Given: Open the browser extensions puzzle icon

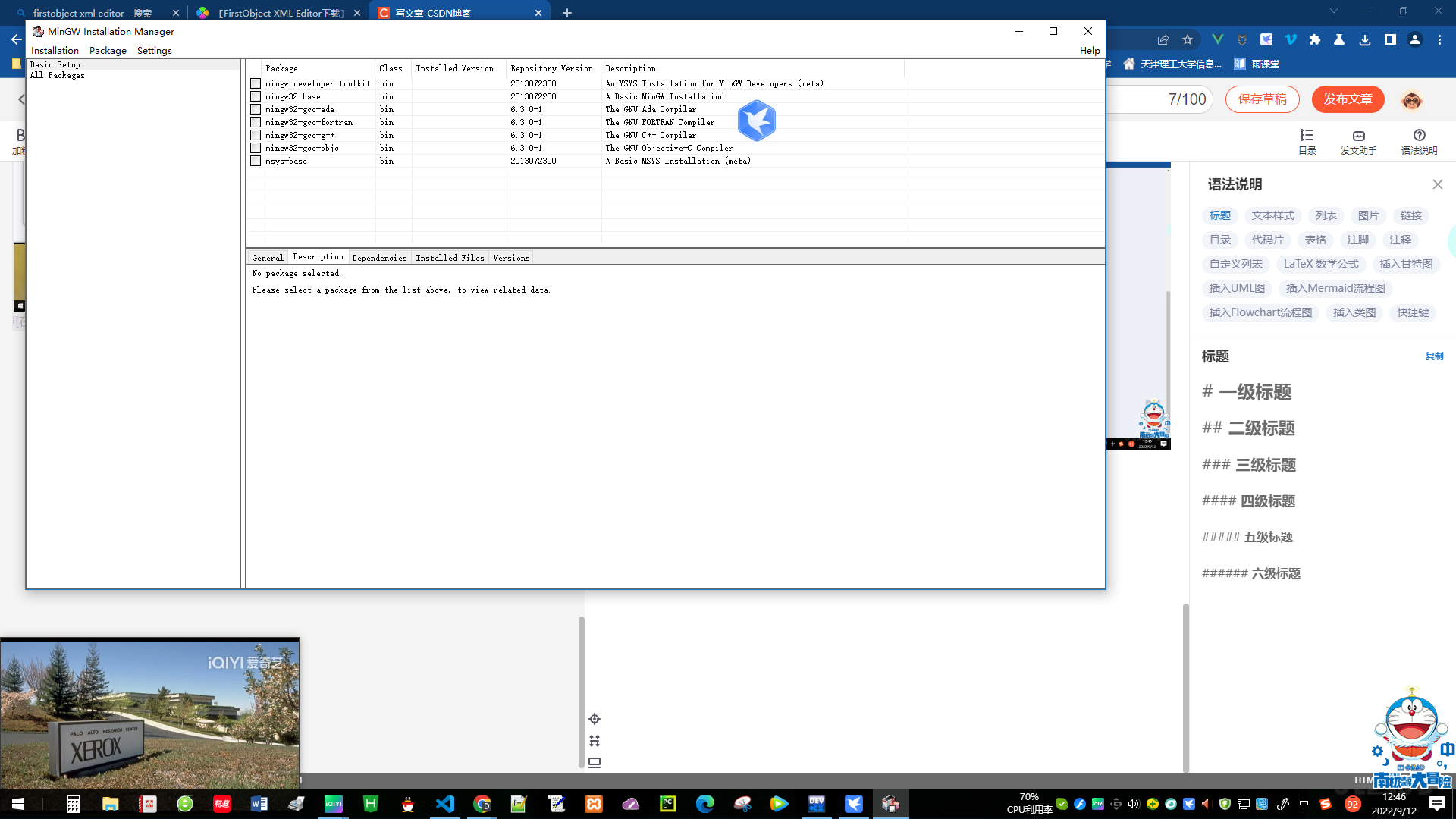Looking at the screenshot, I should click(x=1315, y=40).
